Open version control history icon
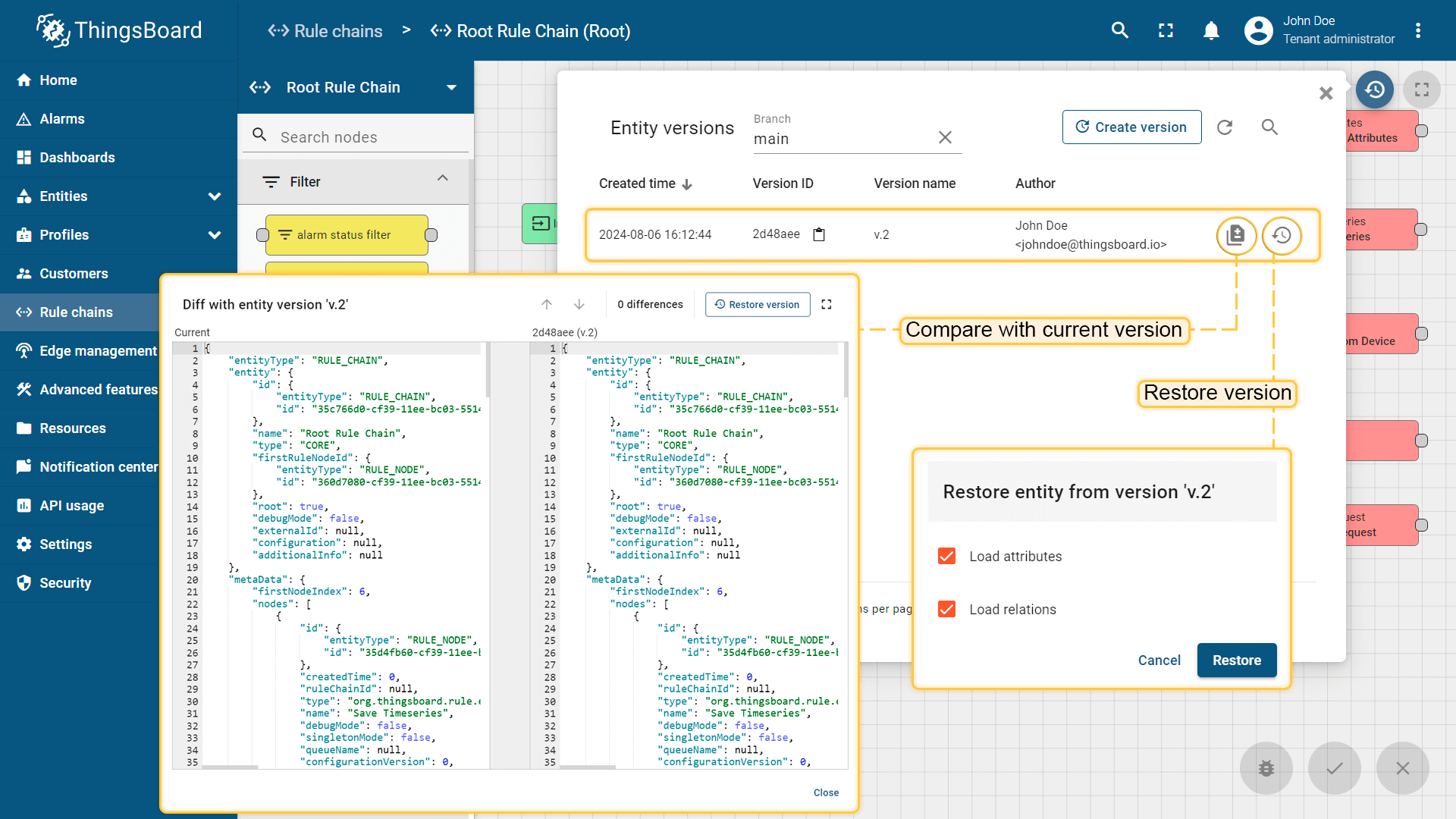 point(1374,90)
